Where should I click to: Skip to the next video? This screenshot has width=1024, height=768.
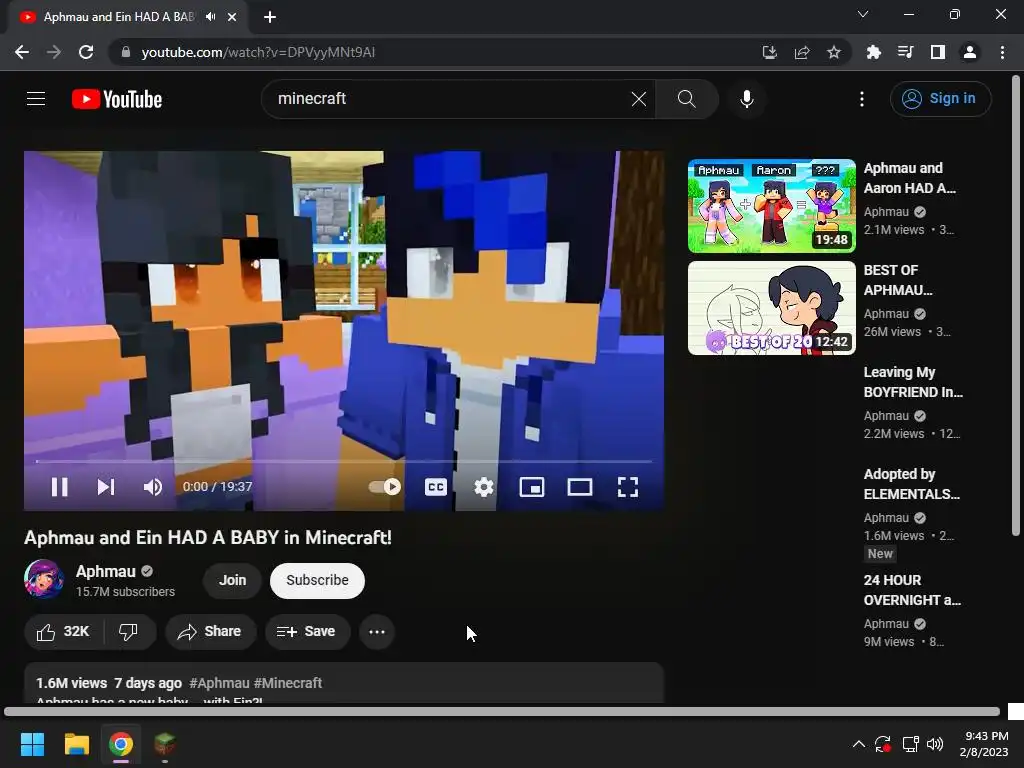(106, 487)
